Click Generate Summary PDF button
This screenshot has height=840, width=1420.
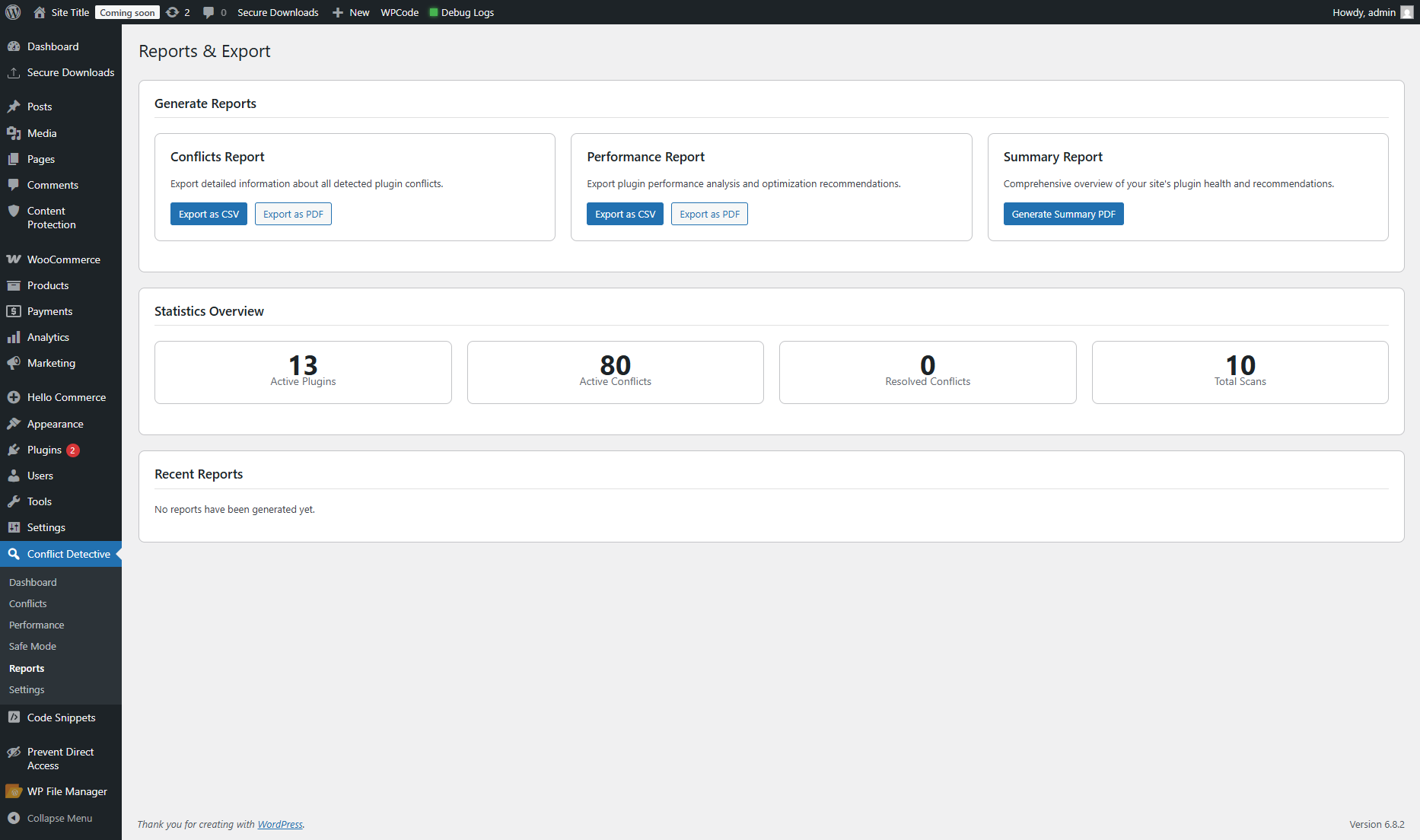1063,214
